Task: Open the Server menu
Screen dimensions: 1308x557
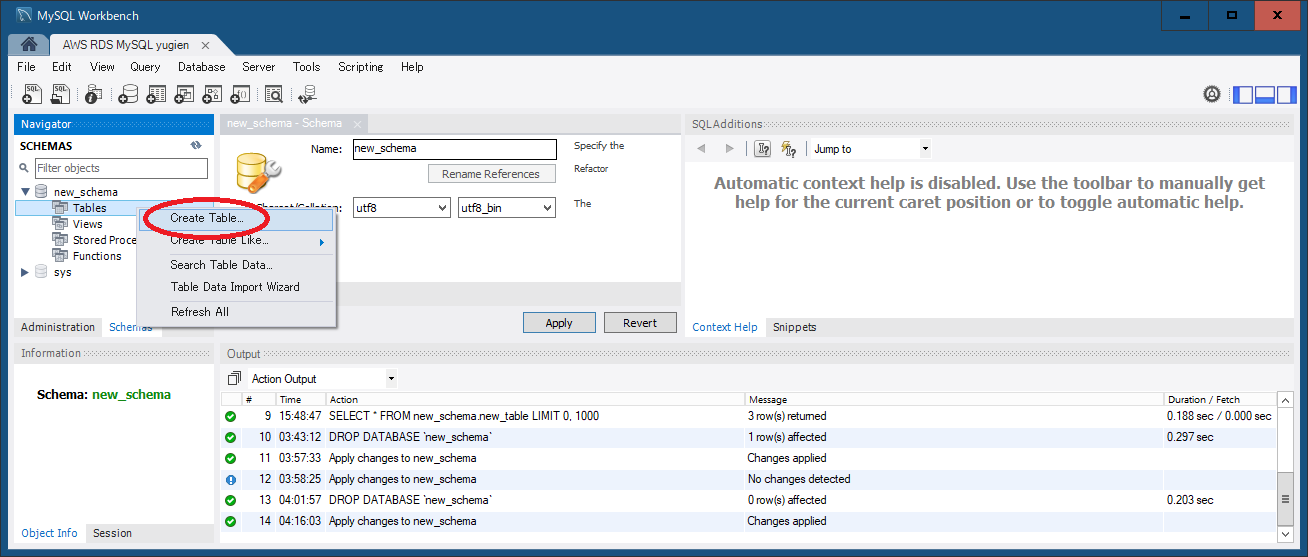Action: (x=259, y=67)
